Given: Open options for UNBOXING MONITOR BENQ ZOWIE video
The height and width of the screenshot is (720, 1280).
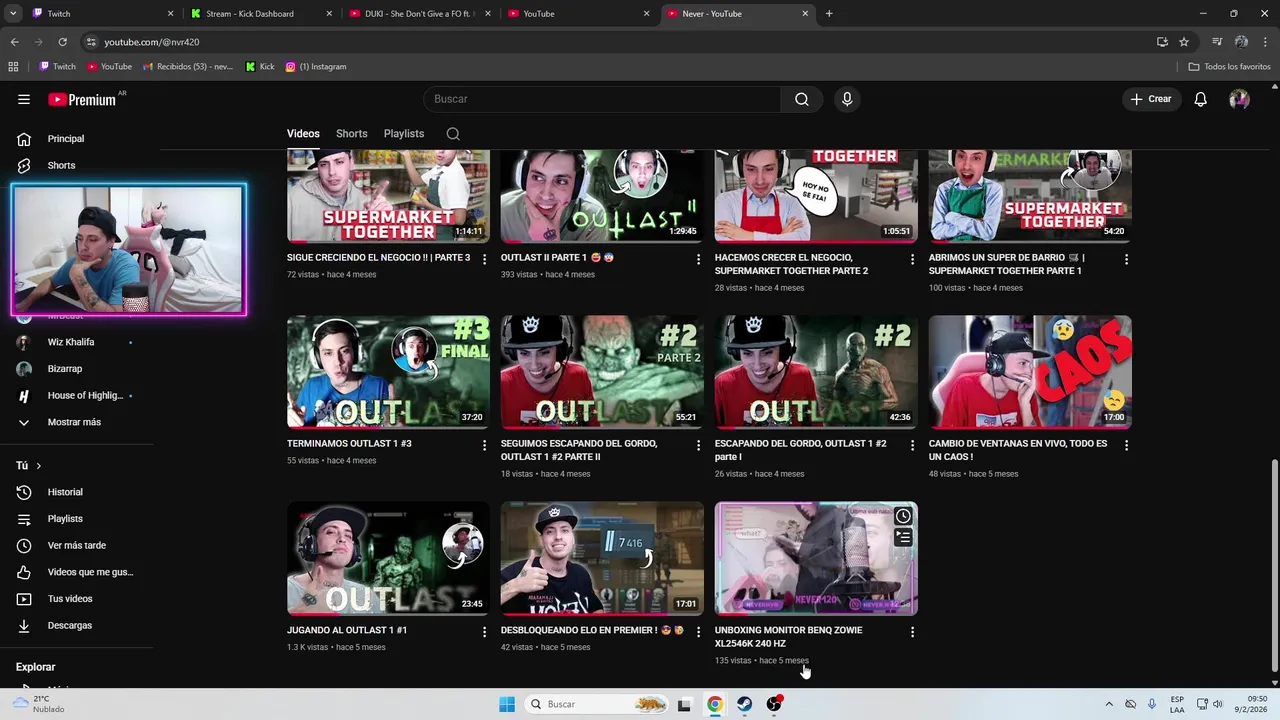Looking at the screenshot, I should coord(912,632).
